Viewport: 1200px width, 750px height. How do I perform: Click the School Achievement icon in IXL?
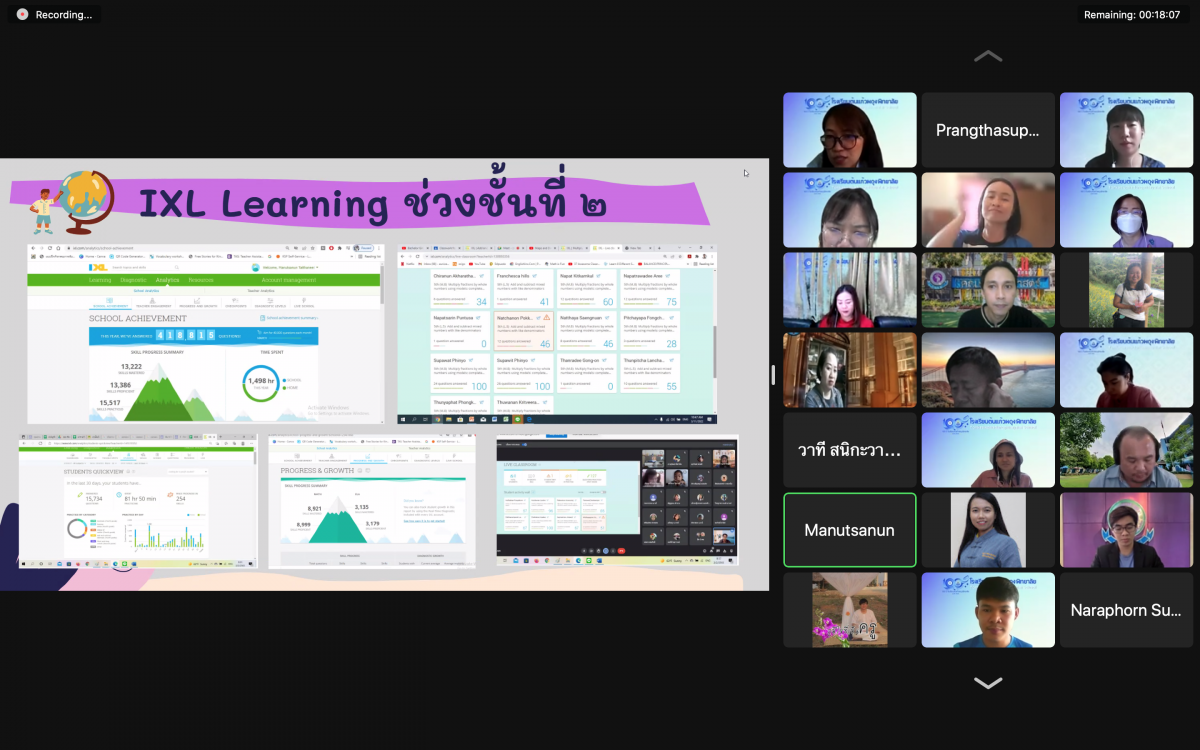tap(110, 300)
